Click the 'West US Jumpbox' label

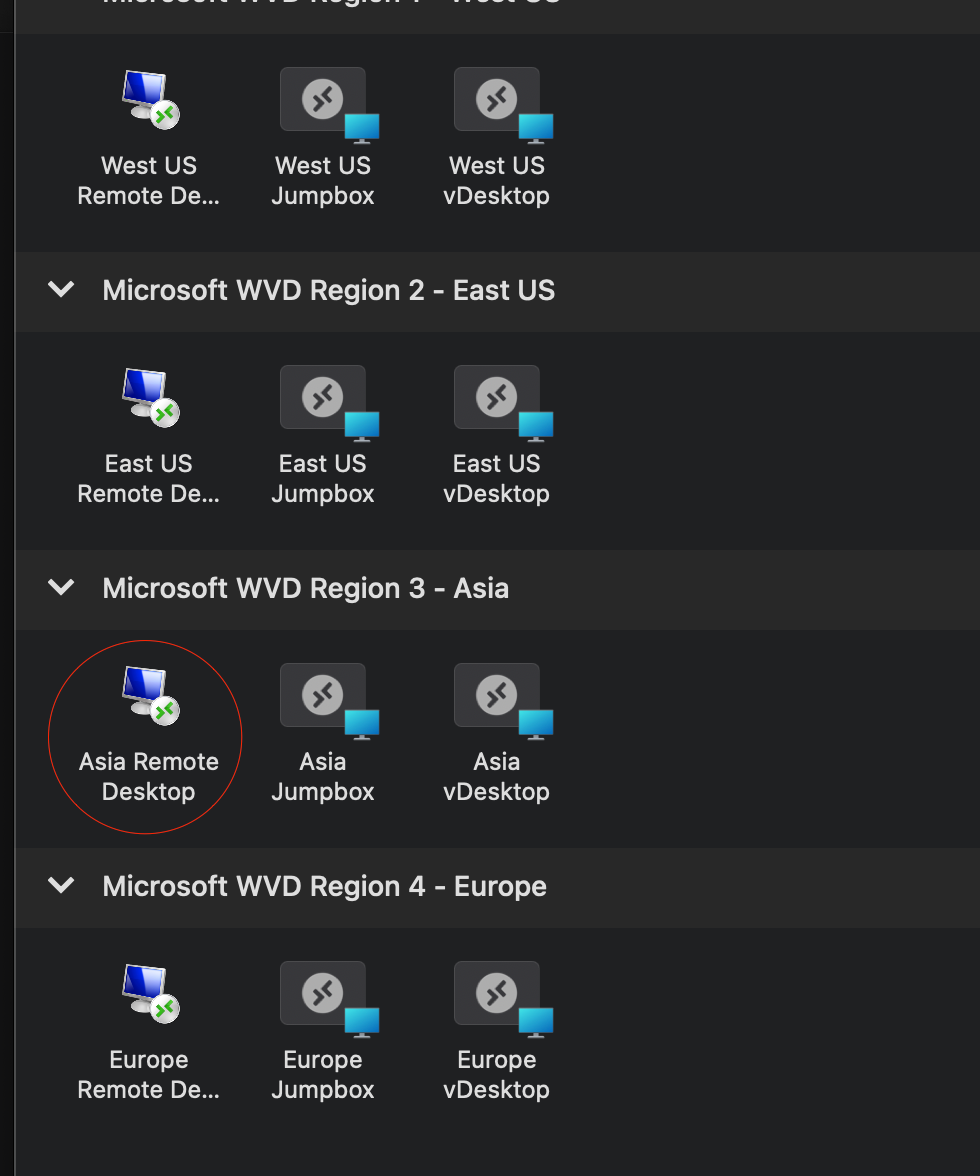coord(323,180)
